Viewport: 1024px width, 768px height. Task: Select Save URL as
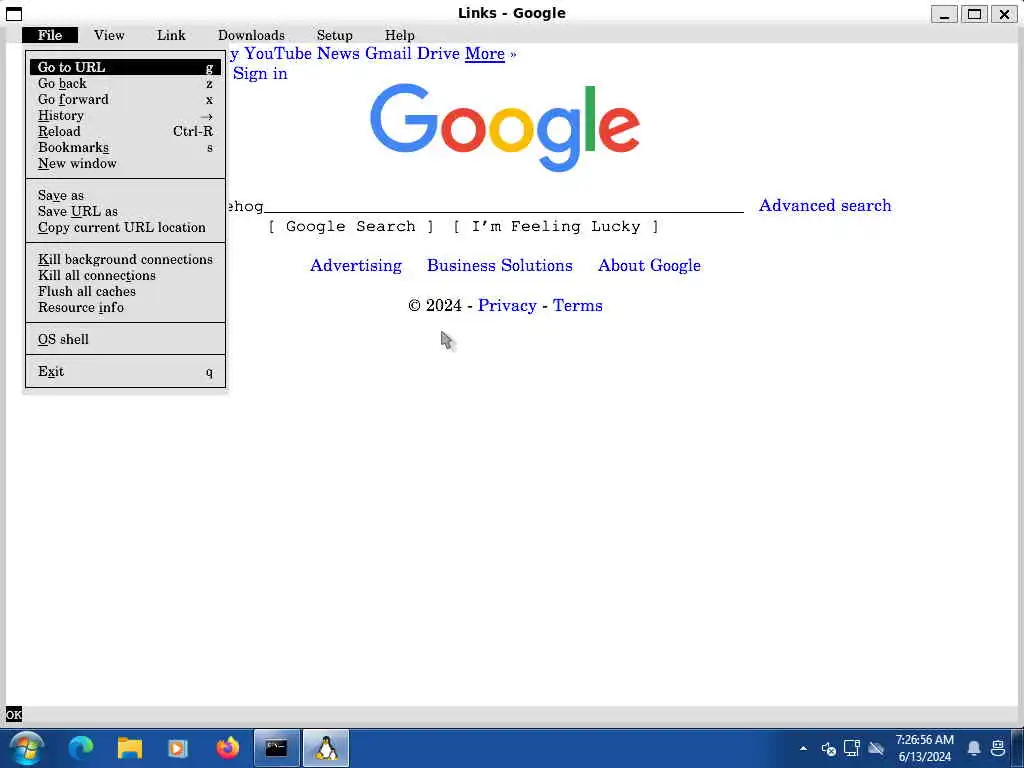click(x=125, y=211)
